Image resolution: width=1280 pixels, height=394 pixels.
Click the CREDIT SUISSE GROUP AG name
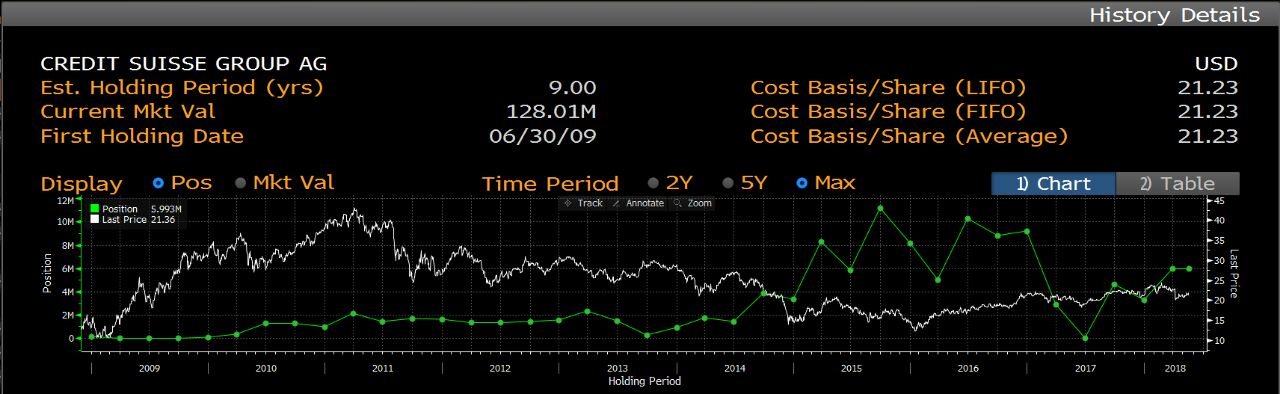[x=183, y=64]
